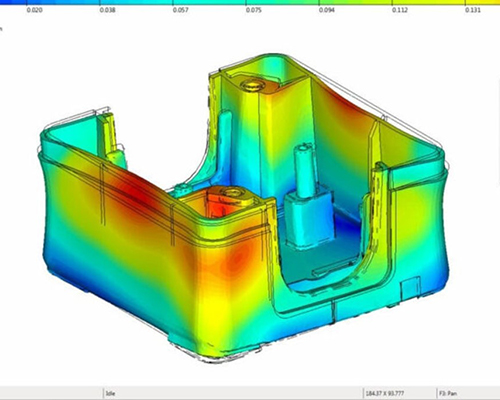Click the 0.094 scale value
This screenshot has height=400, width=500.
(327, 10)
